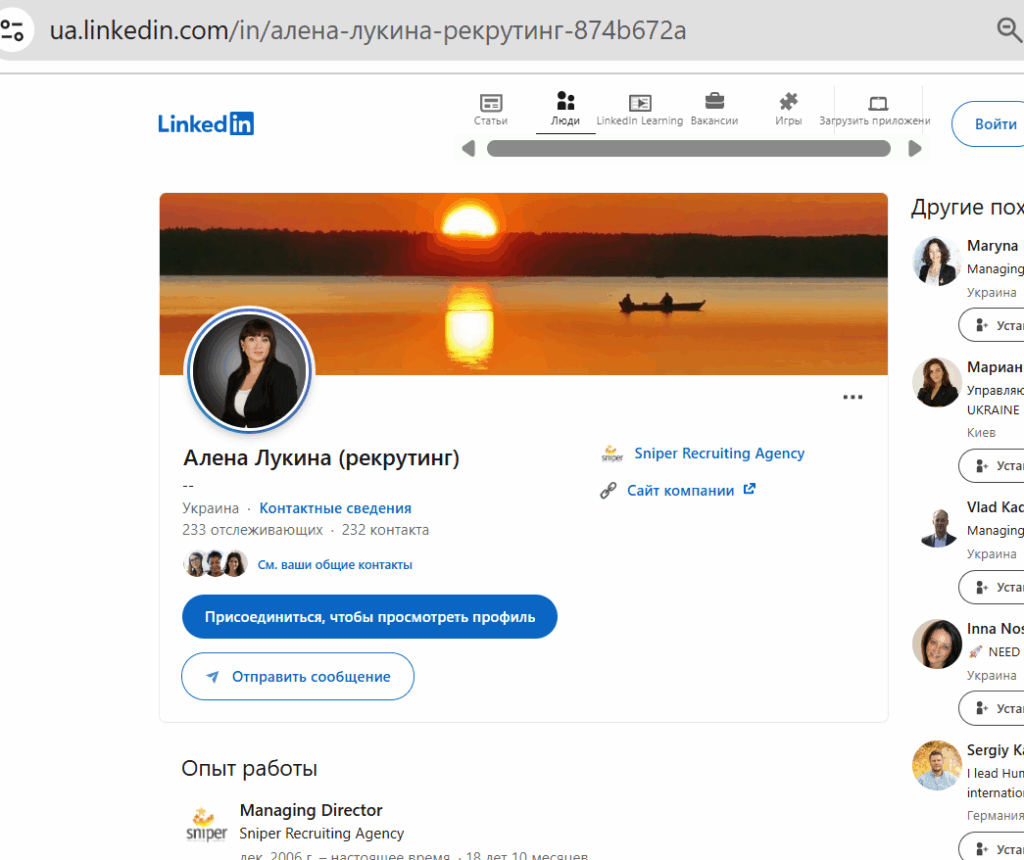Click the connect button under Vlad

point(991,587)
